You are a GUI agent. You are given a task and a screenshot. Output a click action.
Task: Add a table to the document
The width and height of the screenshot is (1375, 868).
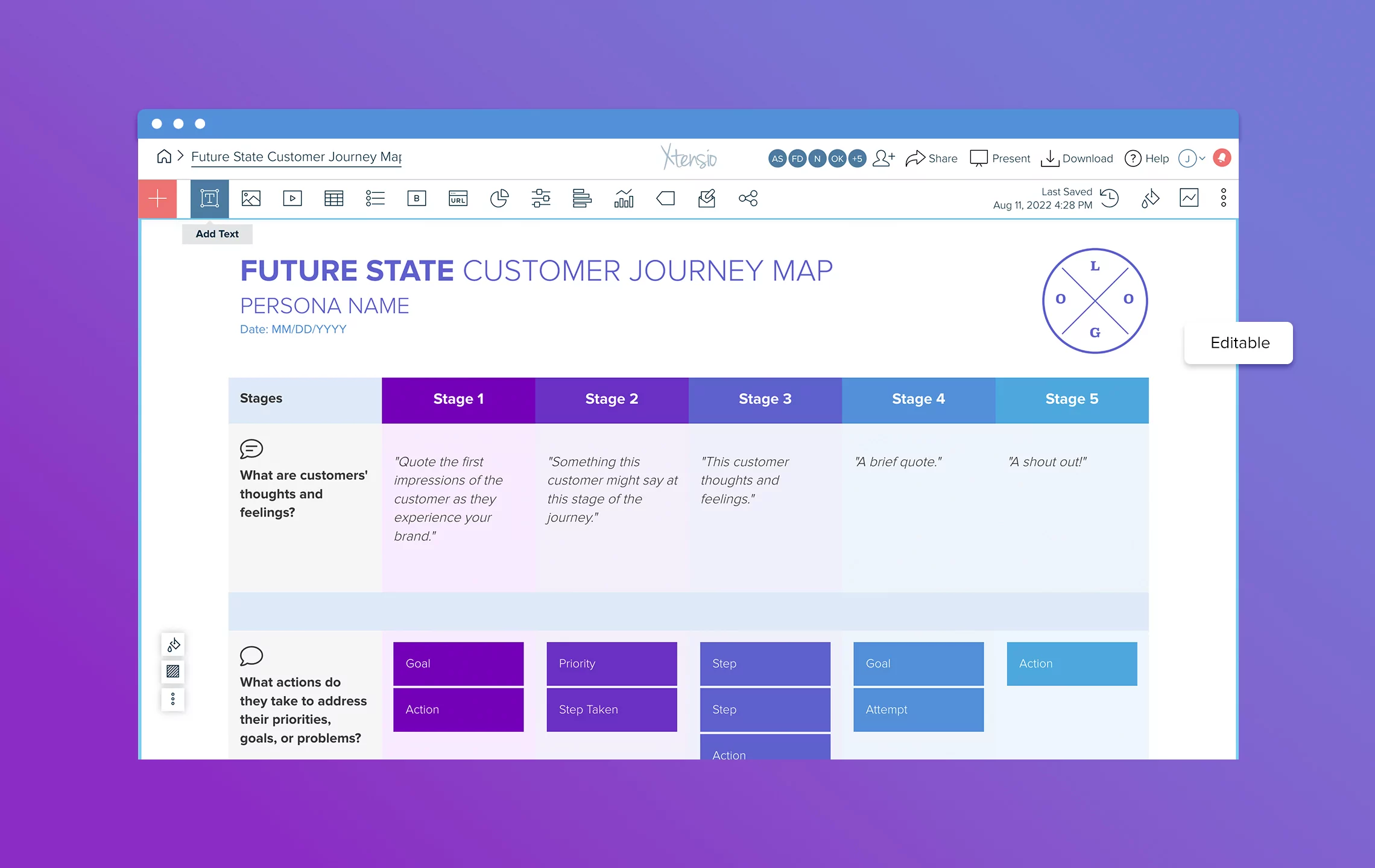click(x=333, y=198)
